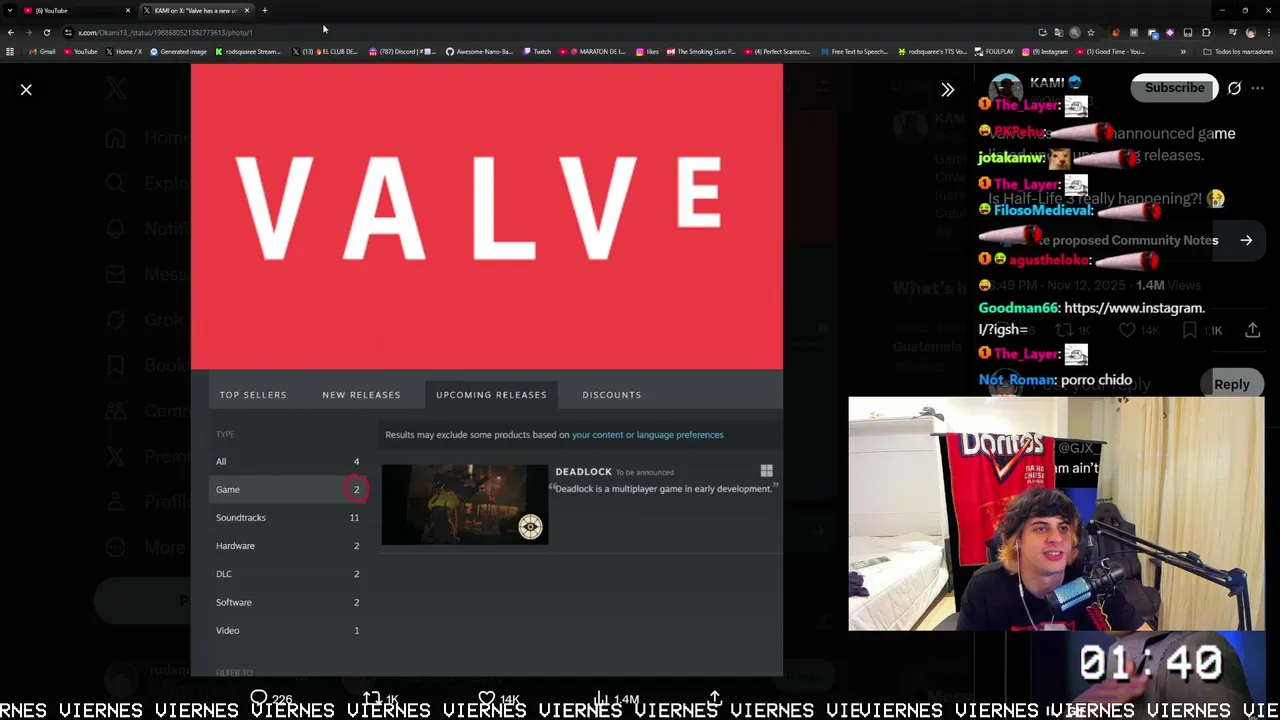1280x720 pixels.
Task: Open the three-dot more menu on the tweet
Action: click(1258, 88)
